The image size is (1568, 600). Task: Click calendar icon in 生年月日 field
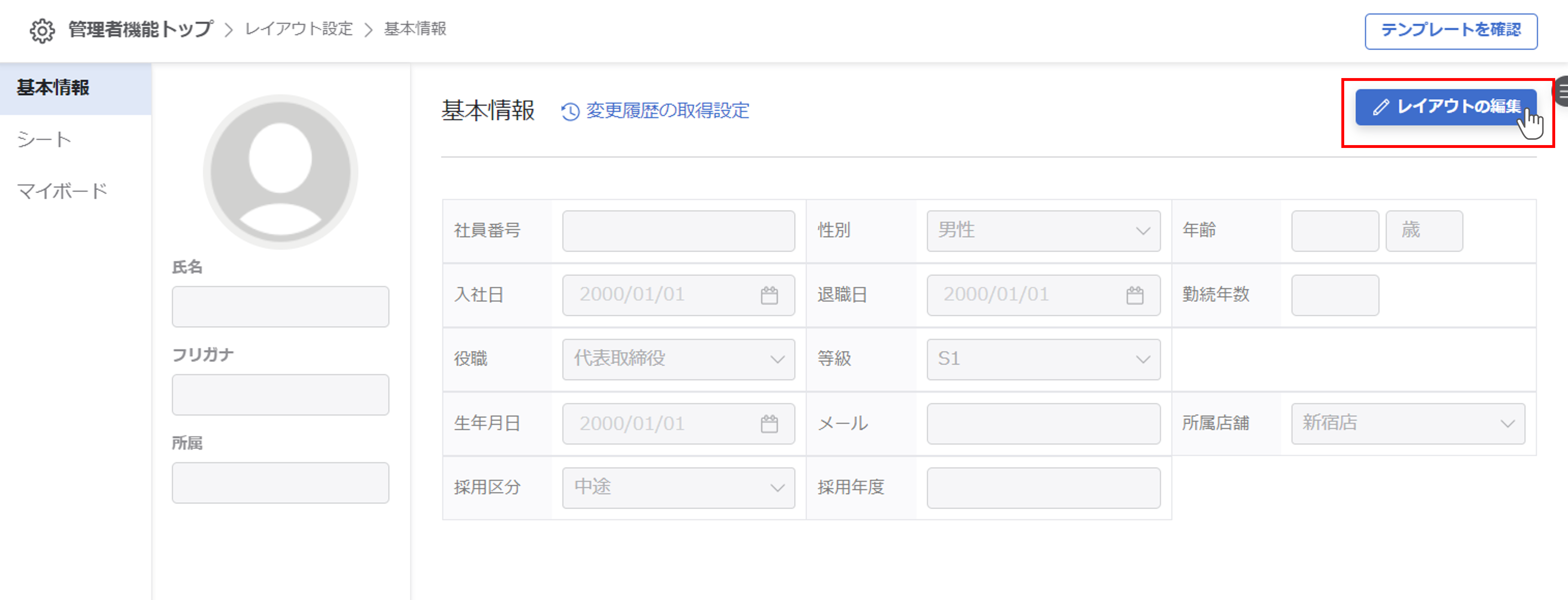click(769, 424)
